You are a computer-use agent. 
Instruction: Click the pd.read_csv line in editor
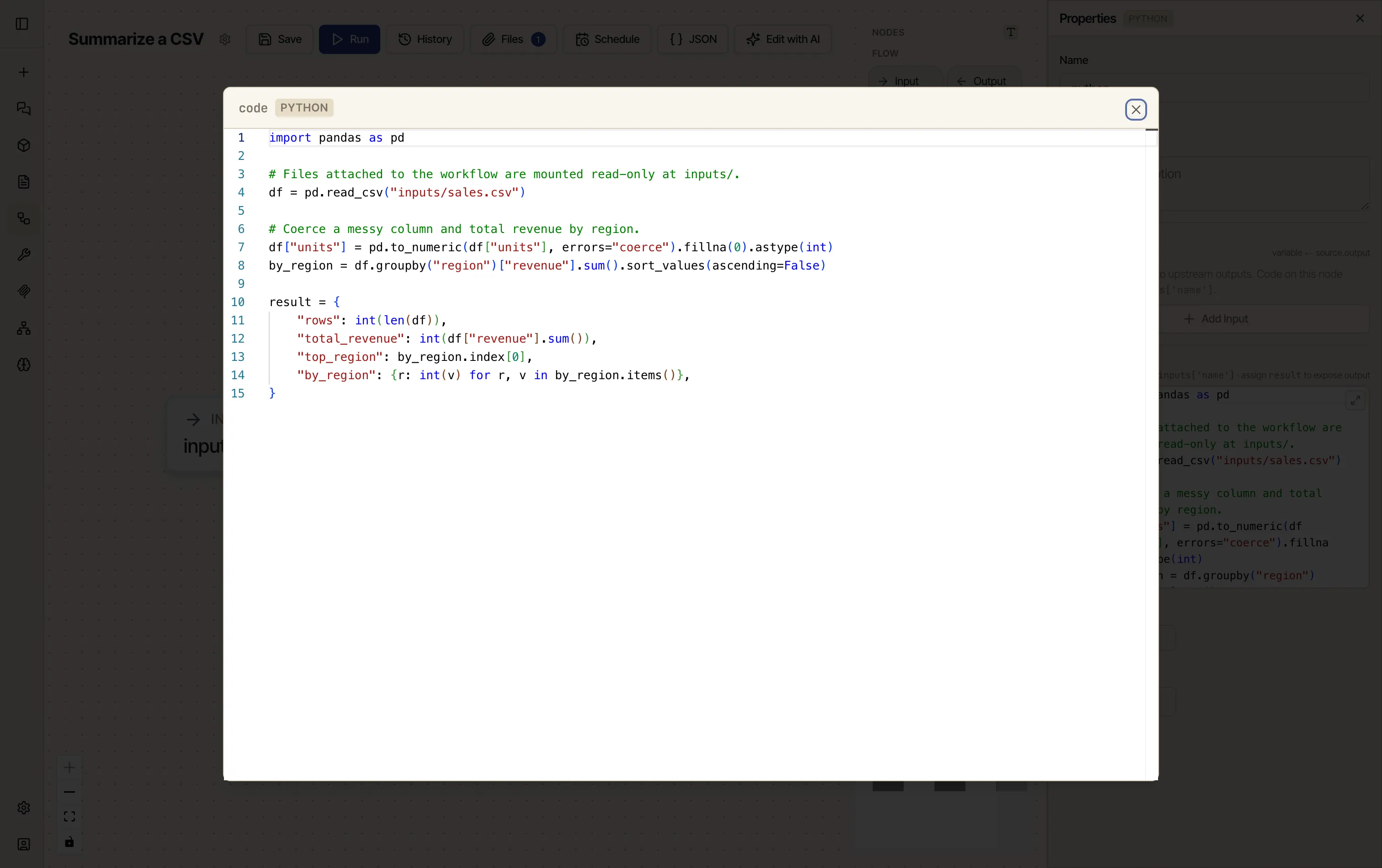coord(397,193)
